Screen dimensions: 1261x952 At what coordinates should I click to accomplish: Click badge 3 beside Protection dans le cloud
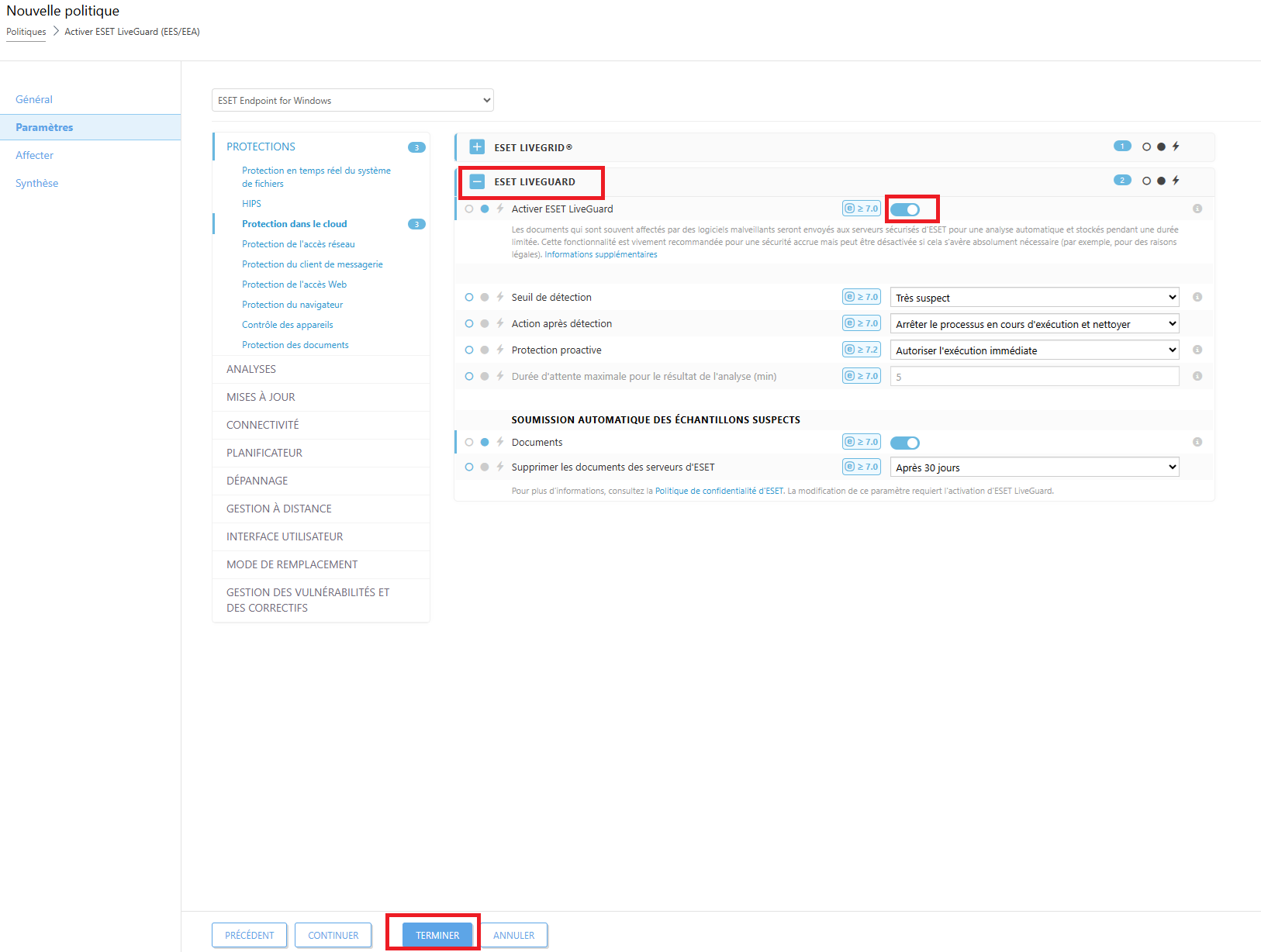pyautogui.click(x=416, y=224)
